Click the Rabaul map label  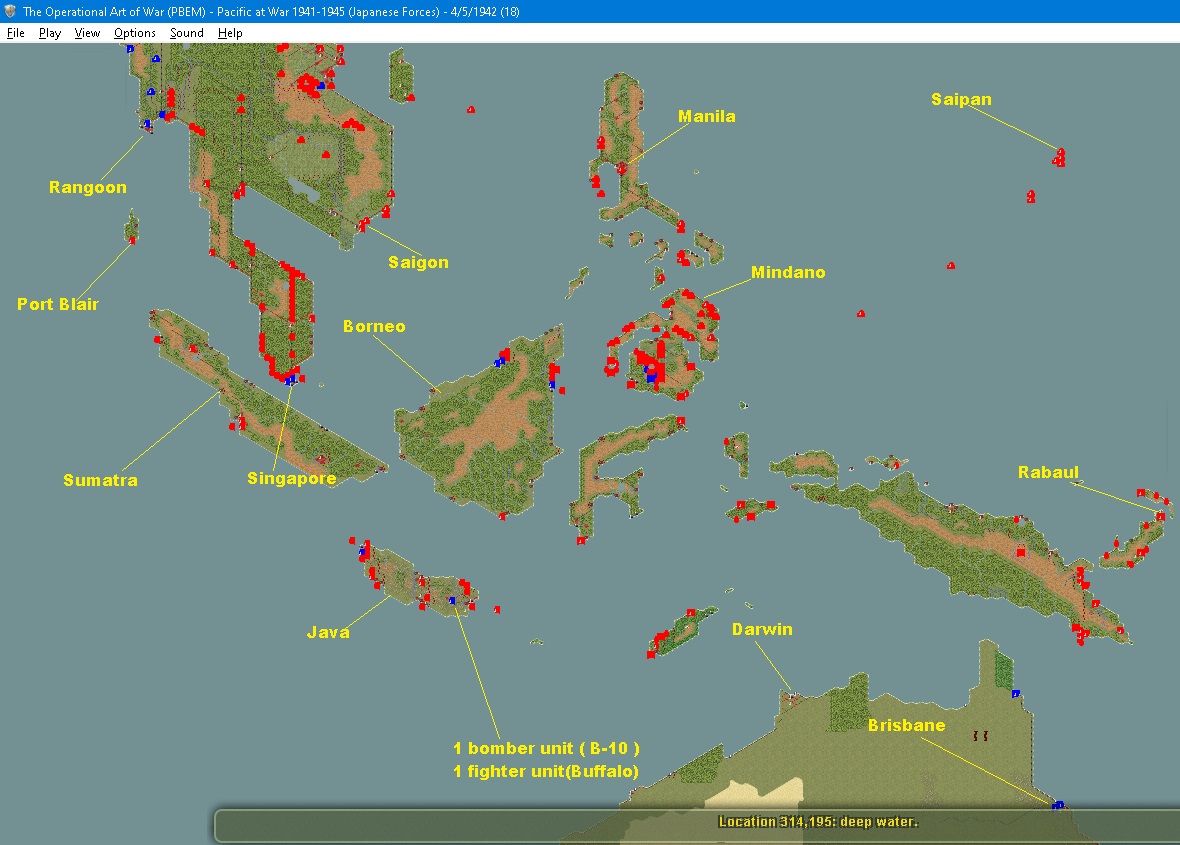1048,473
